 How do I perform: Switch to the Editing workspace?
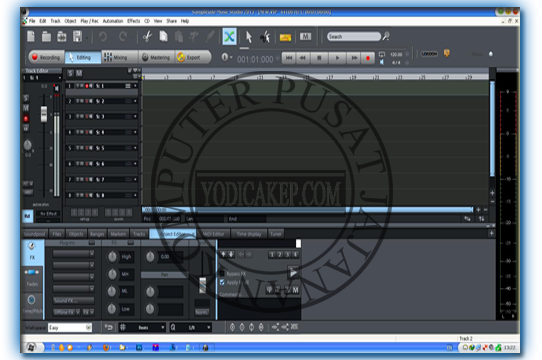(x=83, y=57)
